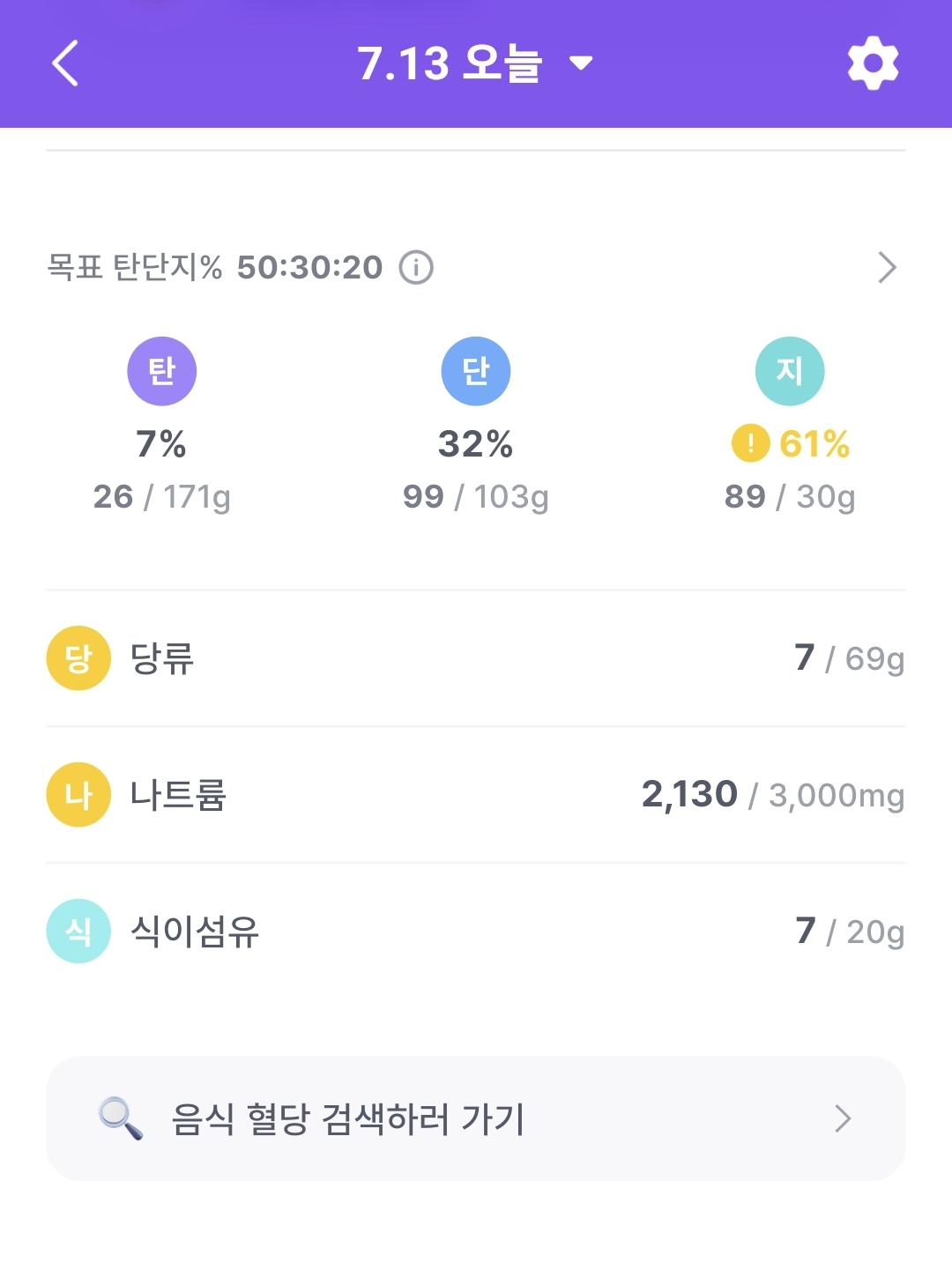
Task: Select the 7.13 오늘 date title
Action: tap(449, 63)
